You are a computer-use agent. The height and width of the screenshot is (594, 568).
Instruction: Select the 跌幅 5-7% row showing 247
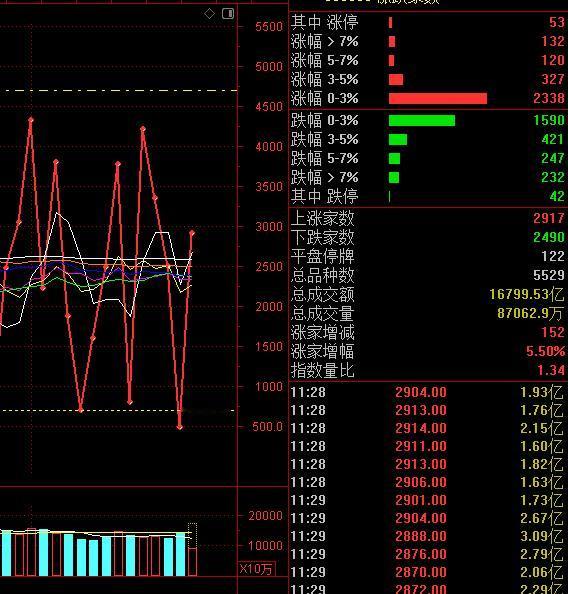[428, 158]
